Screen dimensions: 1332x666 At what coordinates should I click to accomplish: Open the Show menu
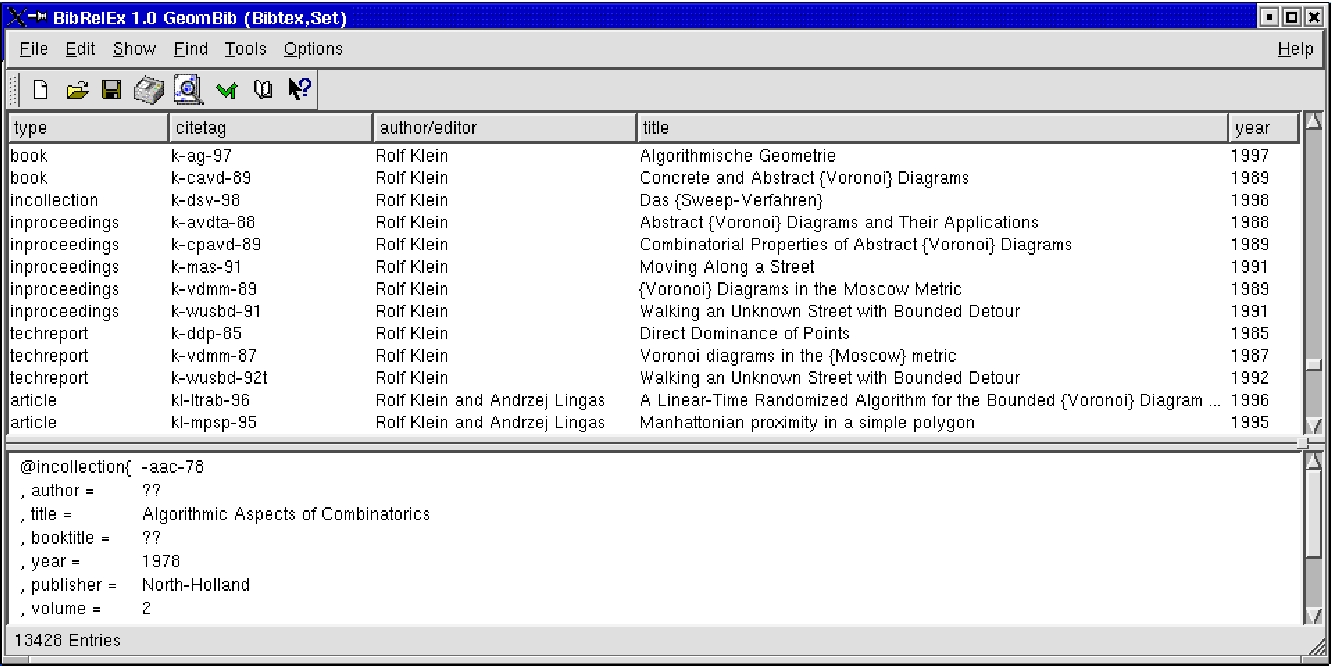(134, 49)
